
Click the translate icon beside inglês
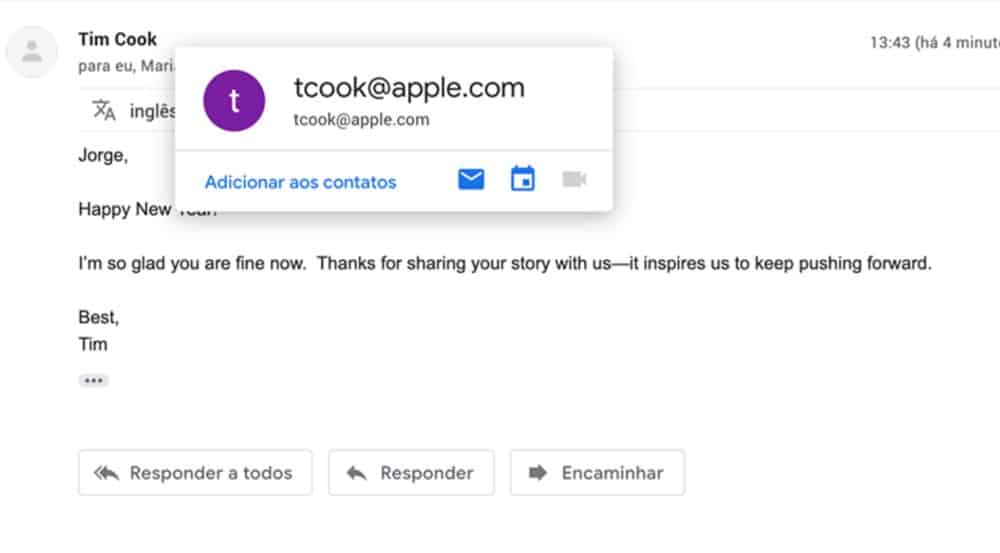click(104, 110)
